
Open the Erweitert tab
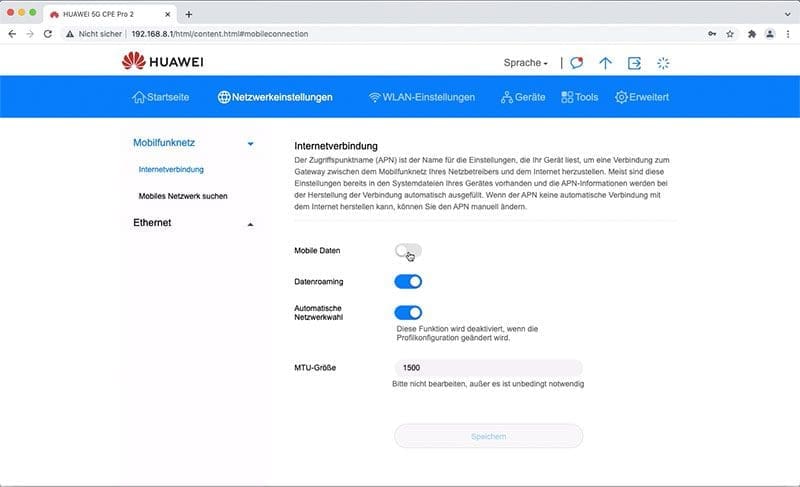click(642, 97)
